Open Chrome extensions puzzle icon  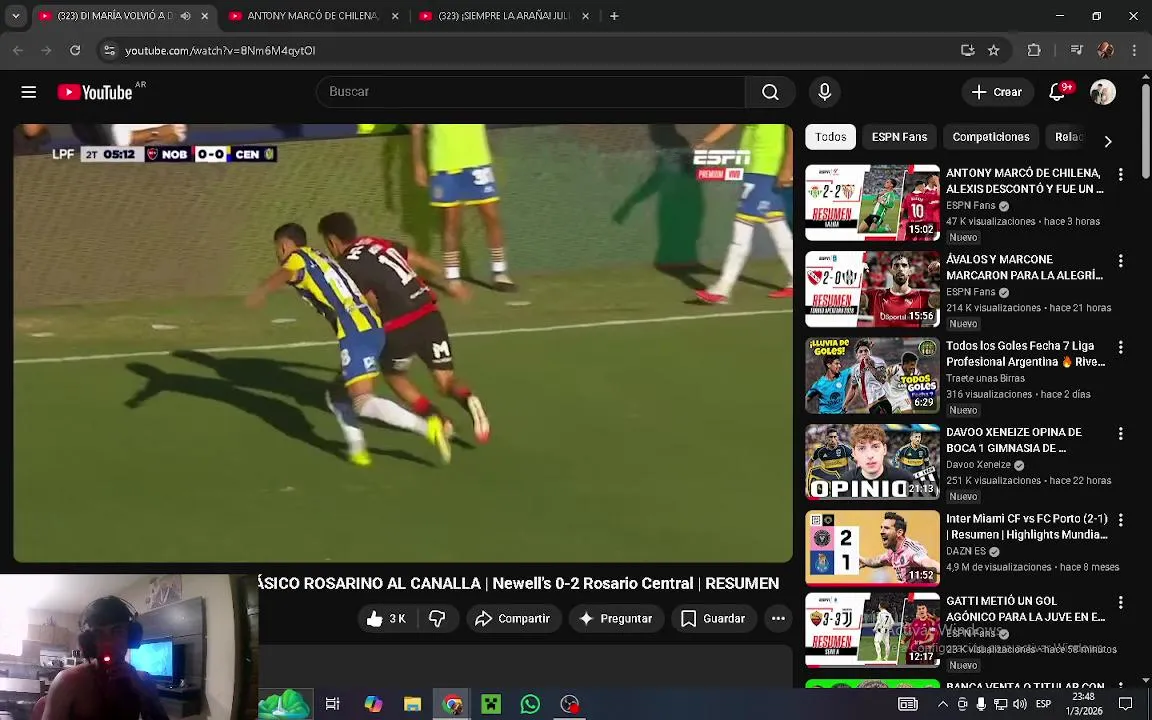[1034, 50]
